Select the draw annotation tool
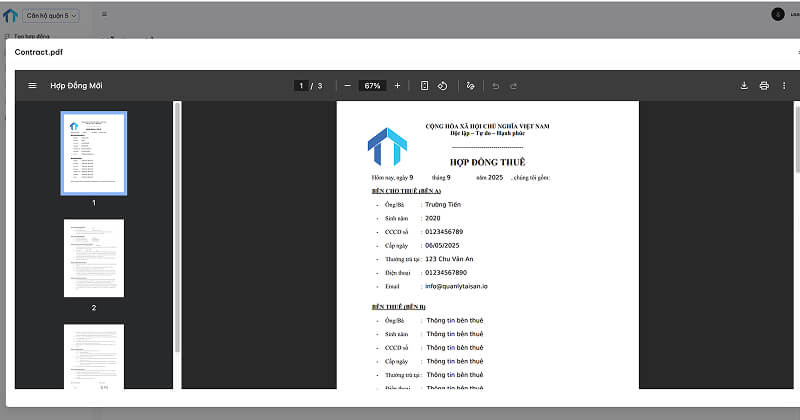This screenshot has width=800, height=420. (x=470, y=86)
